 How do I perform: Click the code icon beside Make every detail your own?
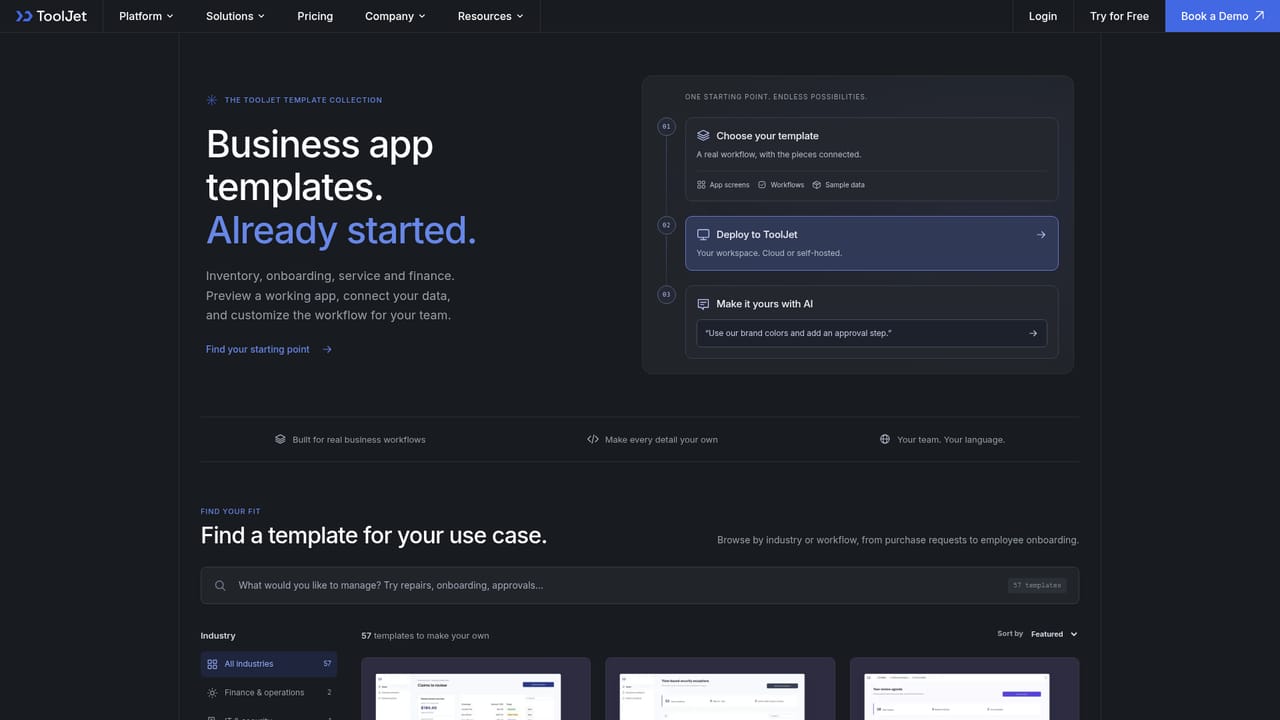click(x=593, y=439)
